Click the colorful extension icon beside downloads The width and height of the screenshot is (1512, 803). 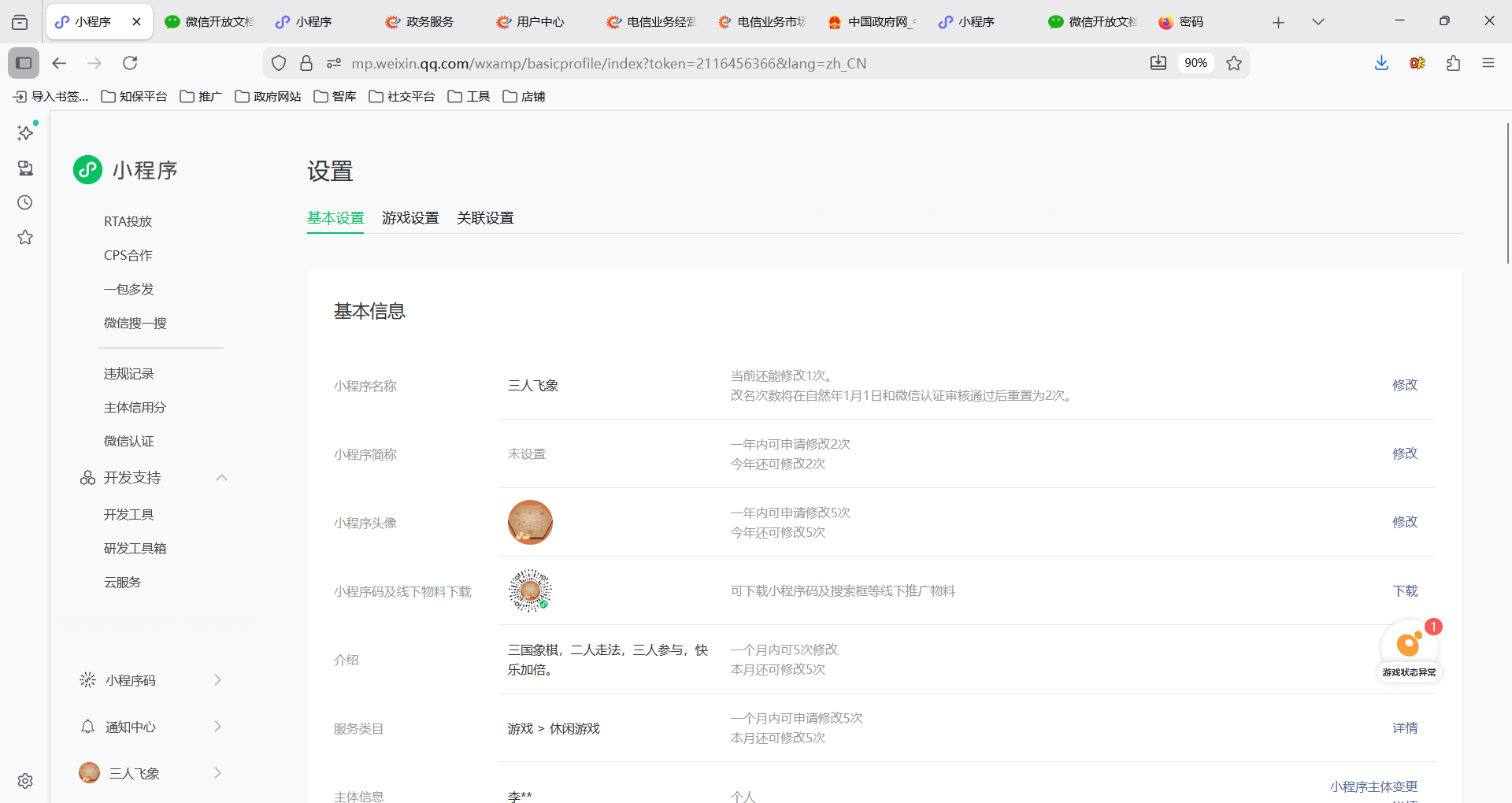point(1417,63)
